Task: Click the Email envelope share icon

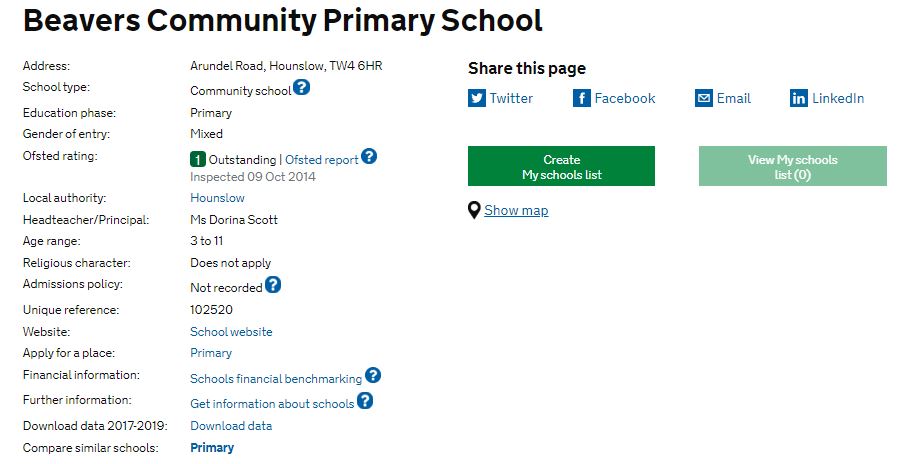Action: (x=704, y=98)
